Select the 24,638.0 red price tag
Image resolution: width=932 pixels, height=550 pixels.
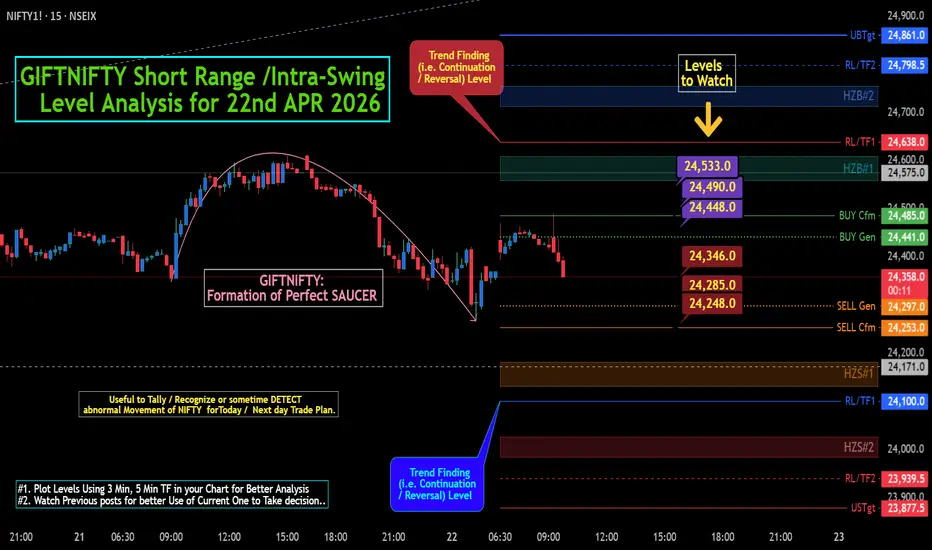point(905,142)
